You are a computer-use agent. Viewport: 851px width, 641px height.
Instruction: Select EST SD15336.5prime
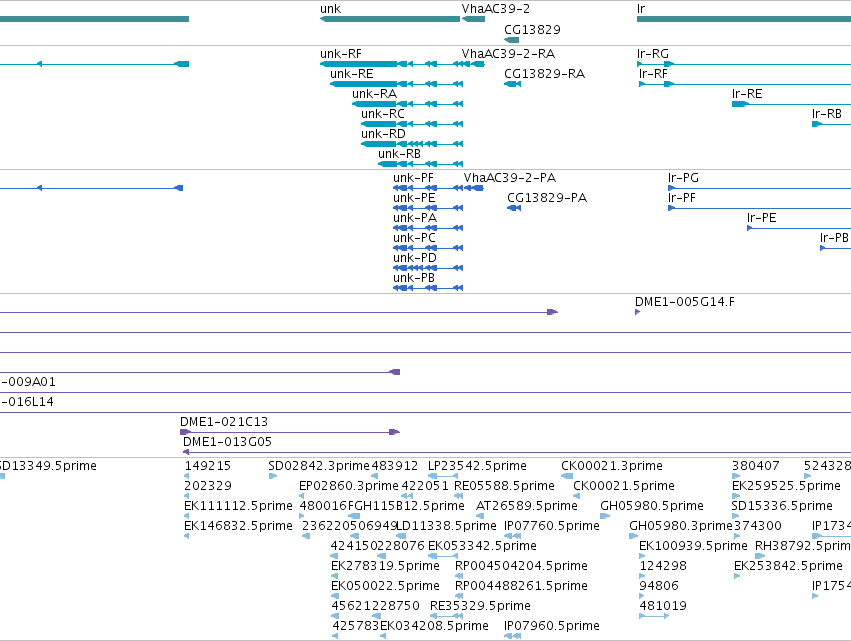coord(734,516)
